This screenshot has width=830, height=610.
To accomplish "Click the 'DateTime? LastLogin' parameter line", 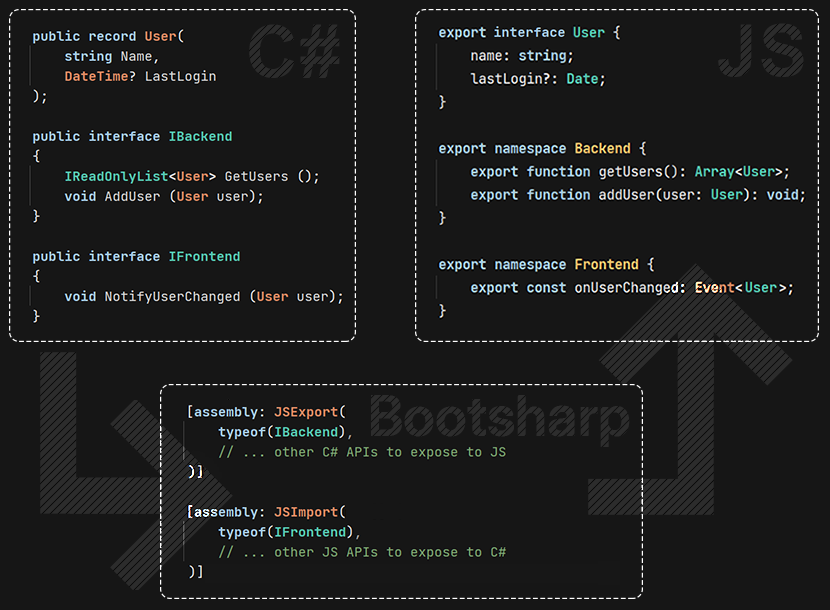I will tap(140, 76).
